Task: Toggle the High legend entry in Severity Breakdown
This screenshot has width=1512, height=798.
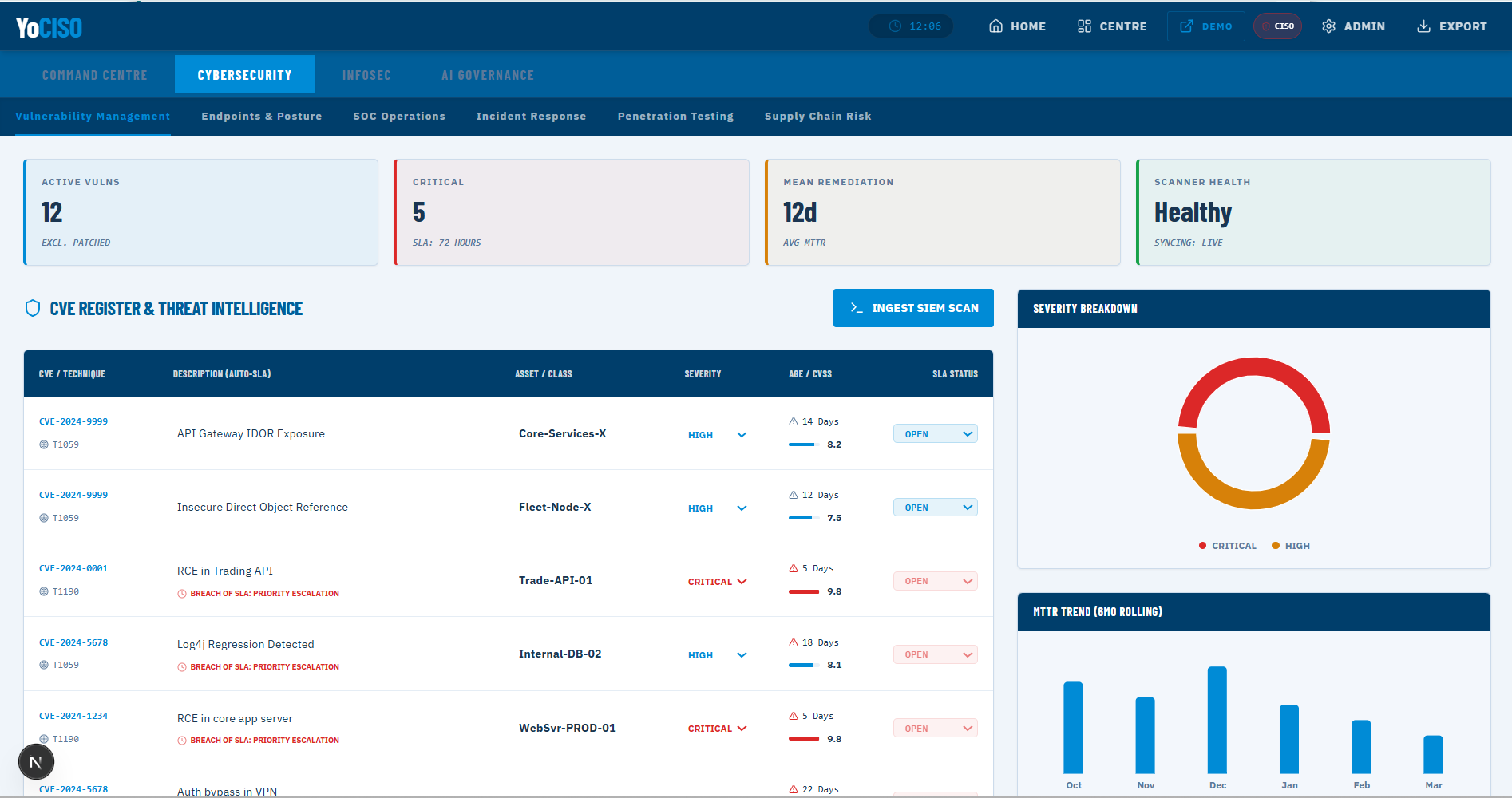Action: (1291, 546)
